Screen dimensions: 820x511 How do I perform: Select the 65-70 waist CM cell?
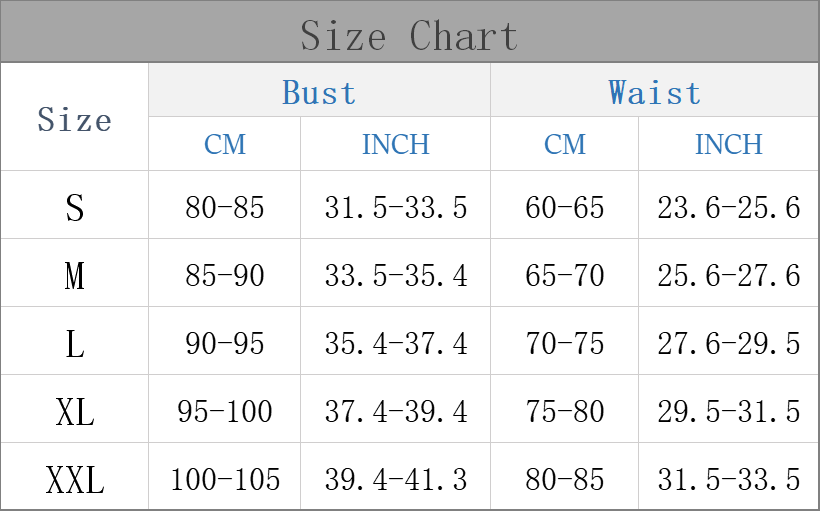point(564,276)
